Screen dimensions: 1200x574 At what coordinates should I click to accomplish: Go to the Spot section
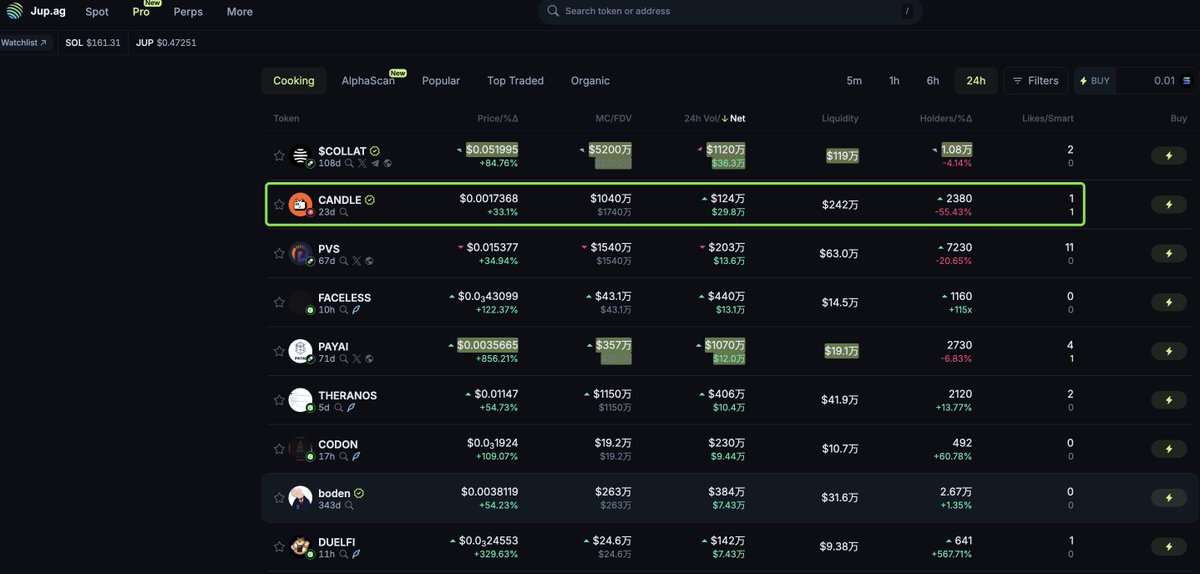[97, 12]
